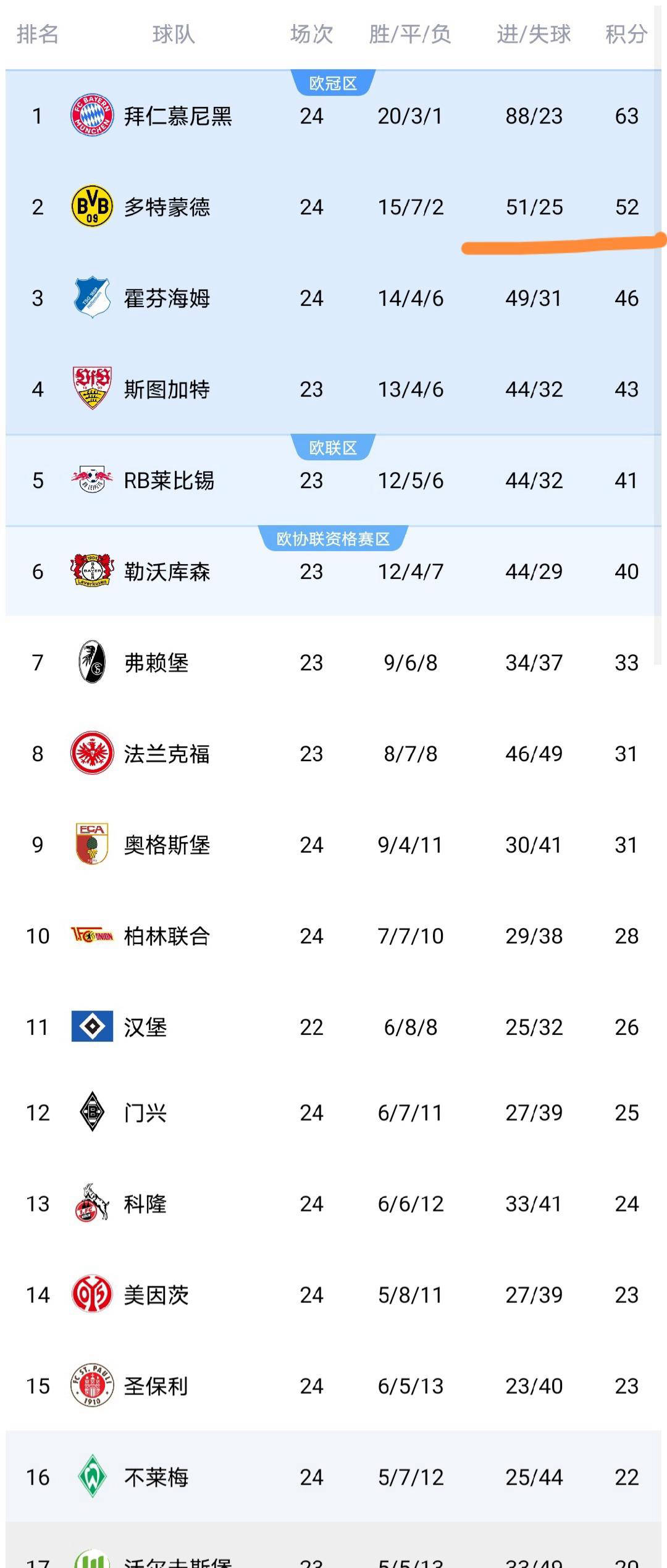Open team name 门兴

pyautogui.click(x=145, y=1113)
